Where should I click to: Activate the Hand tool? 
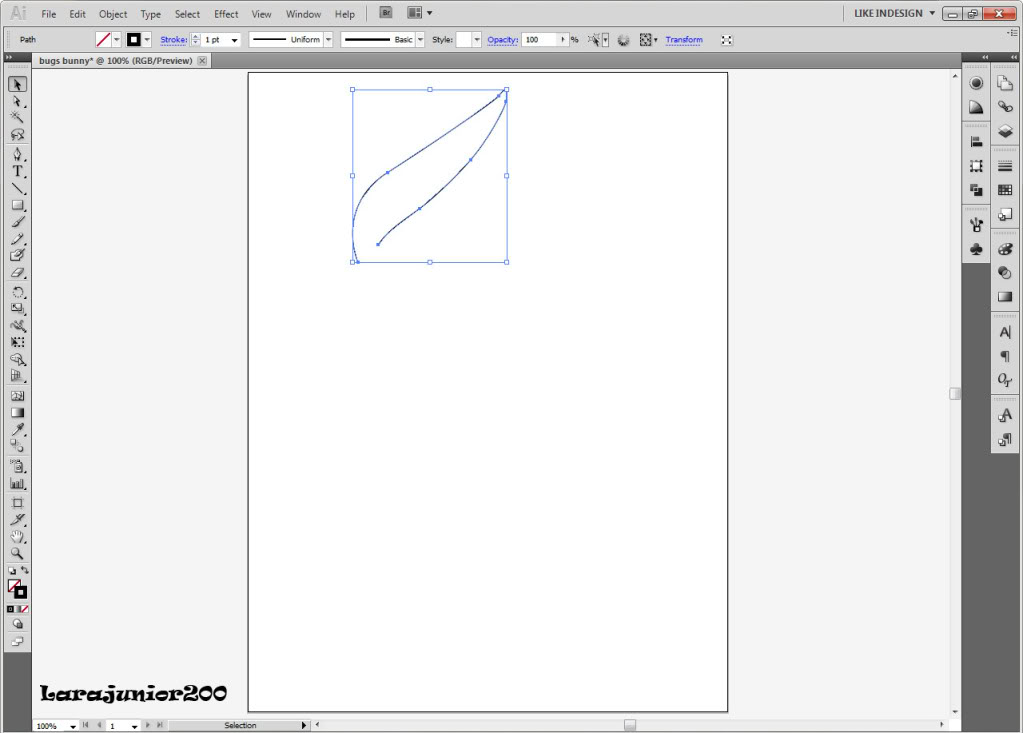17,535
